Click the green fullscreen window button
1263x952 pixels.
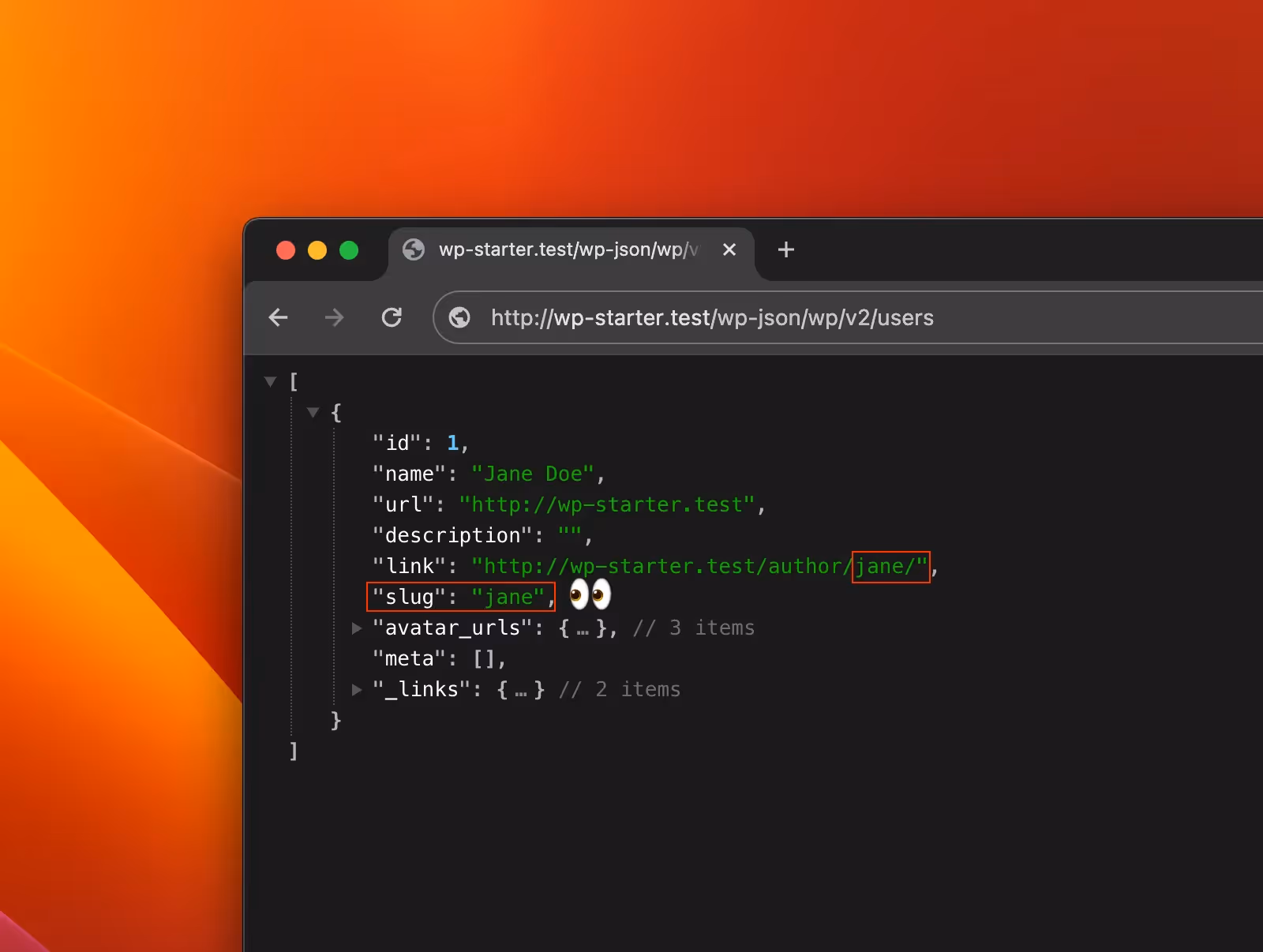coord(349,250)
